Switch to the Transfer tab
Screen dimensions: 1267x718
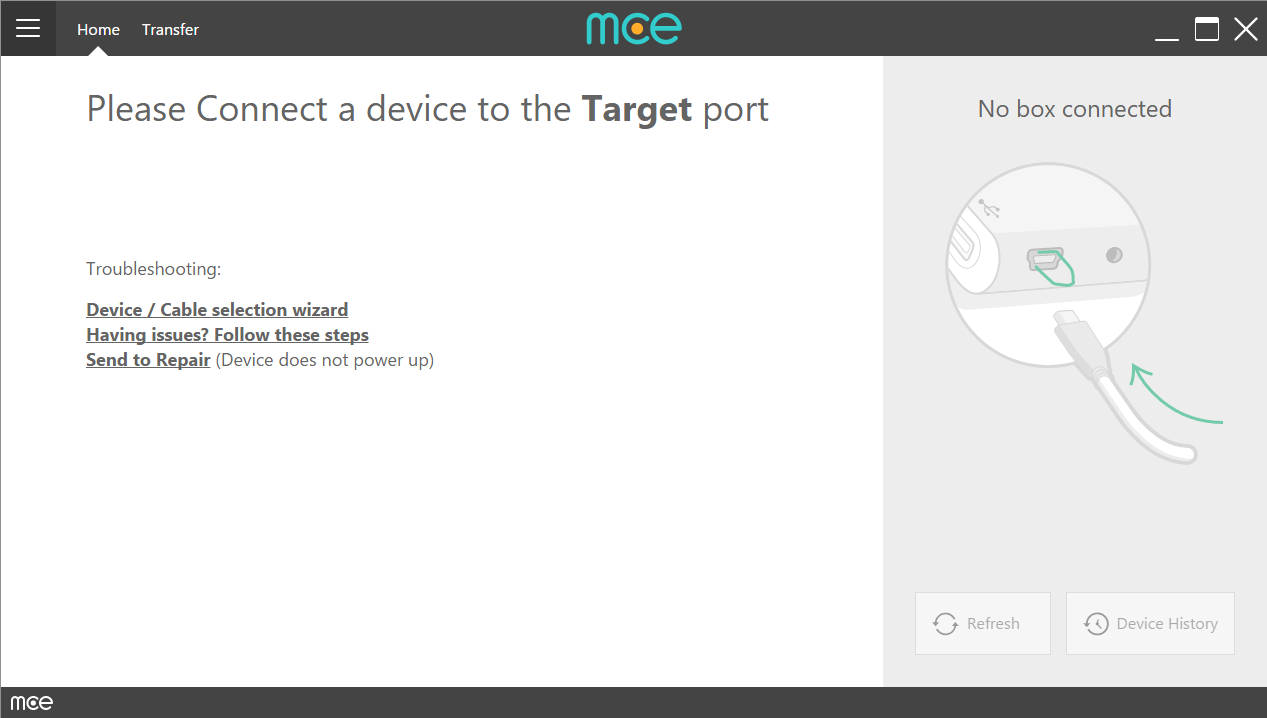[x=170, y=29]
